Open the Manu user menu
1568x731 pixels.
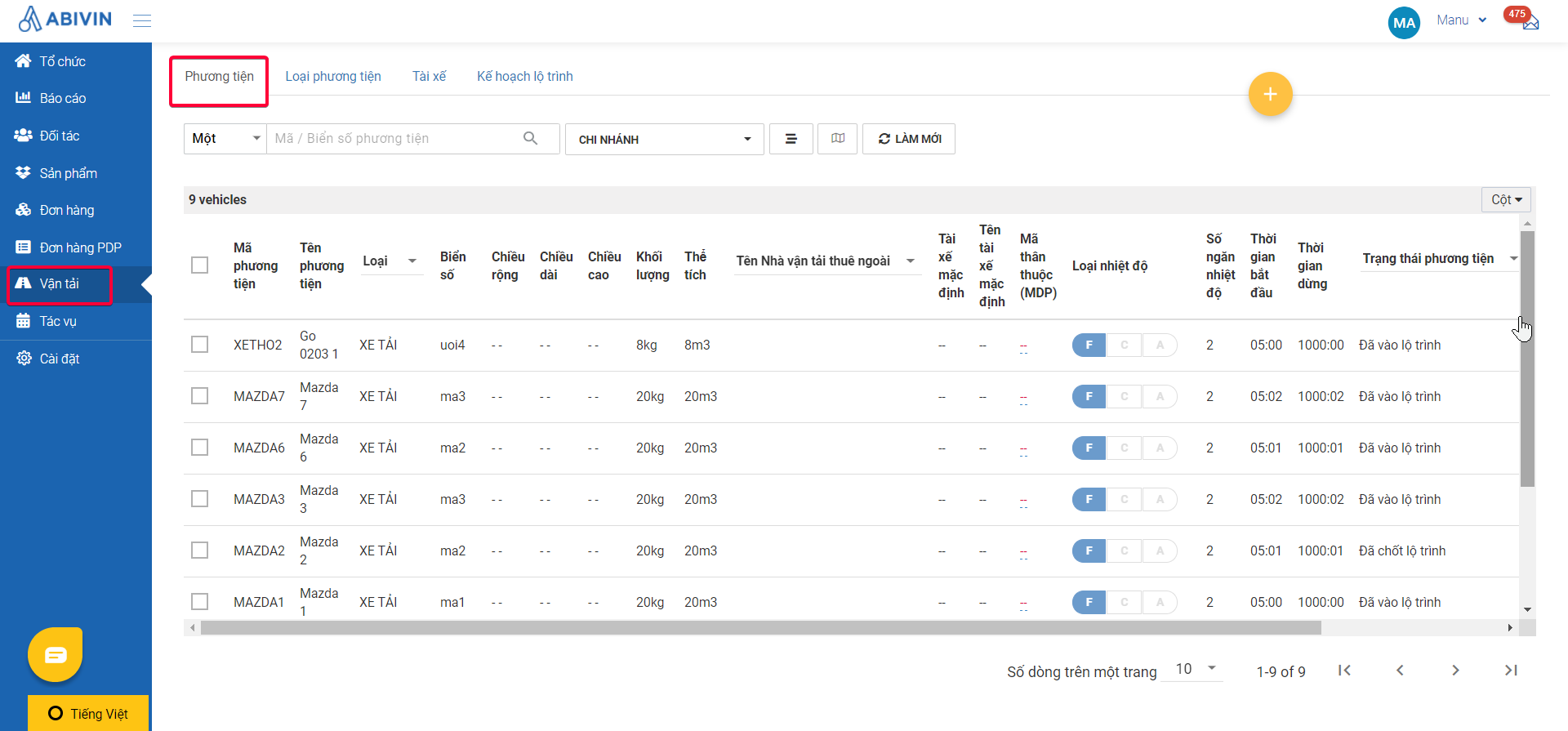pyautogui.click(x=1461, y=20)
